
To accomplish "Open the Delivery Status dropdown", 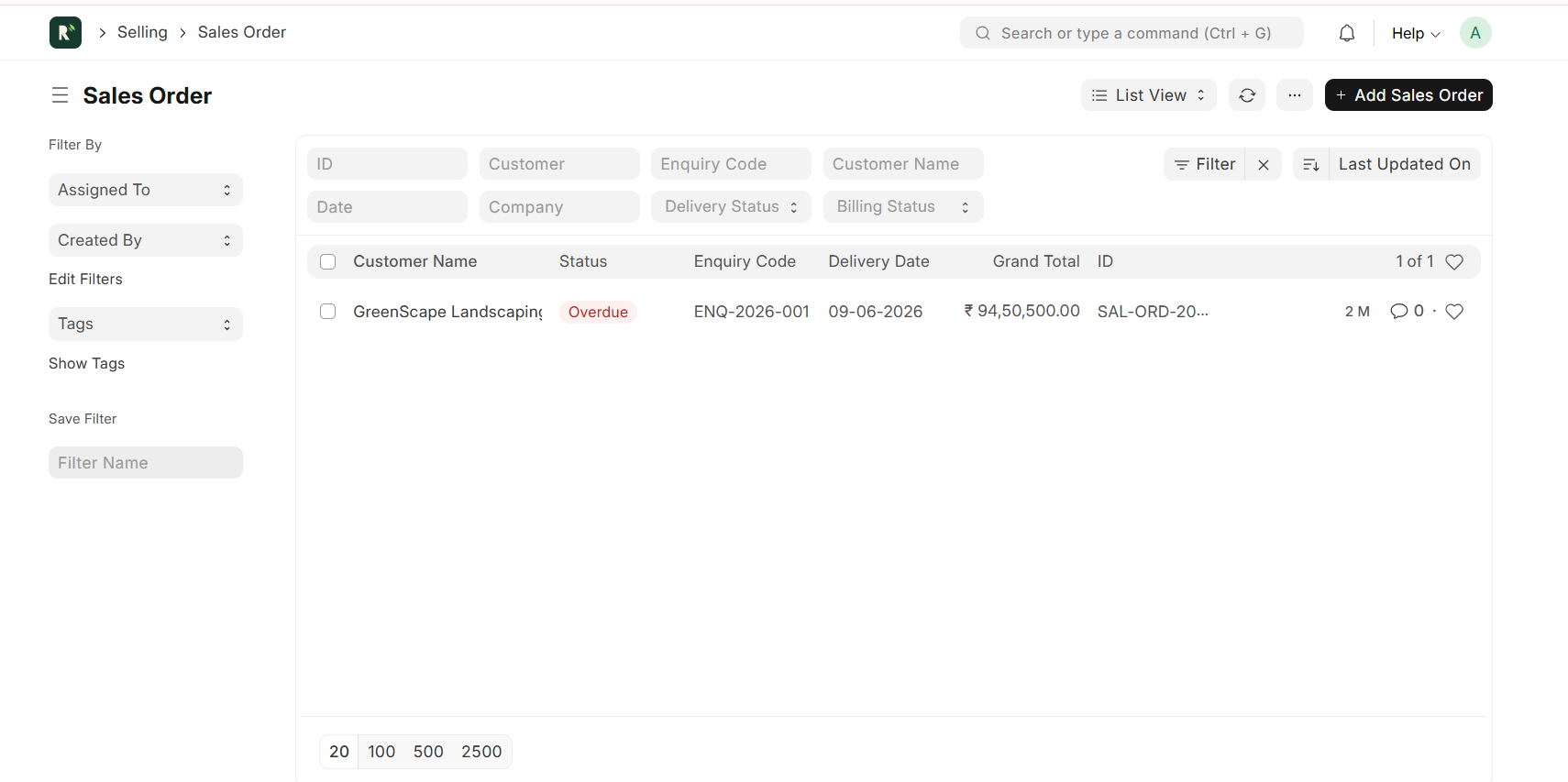I will tap(731, 207).
